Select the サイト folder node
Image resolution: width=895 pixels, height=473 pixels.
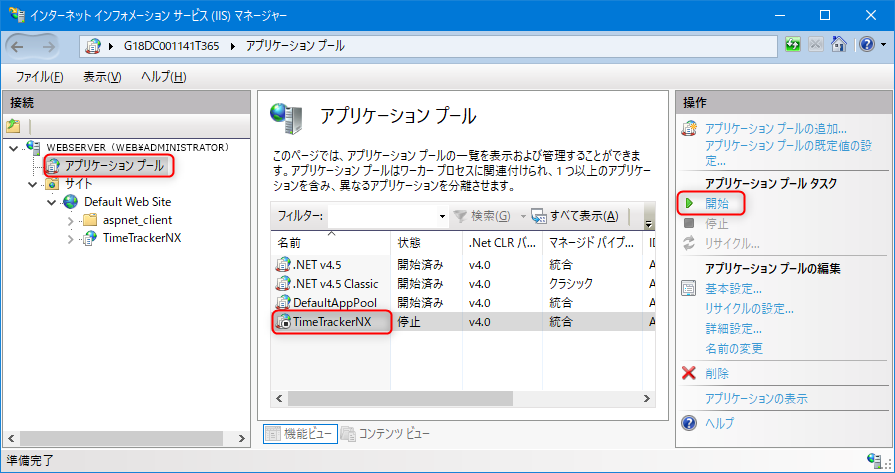[78, 184]
